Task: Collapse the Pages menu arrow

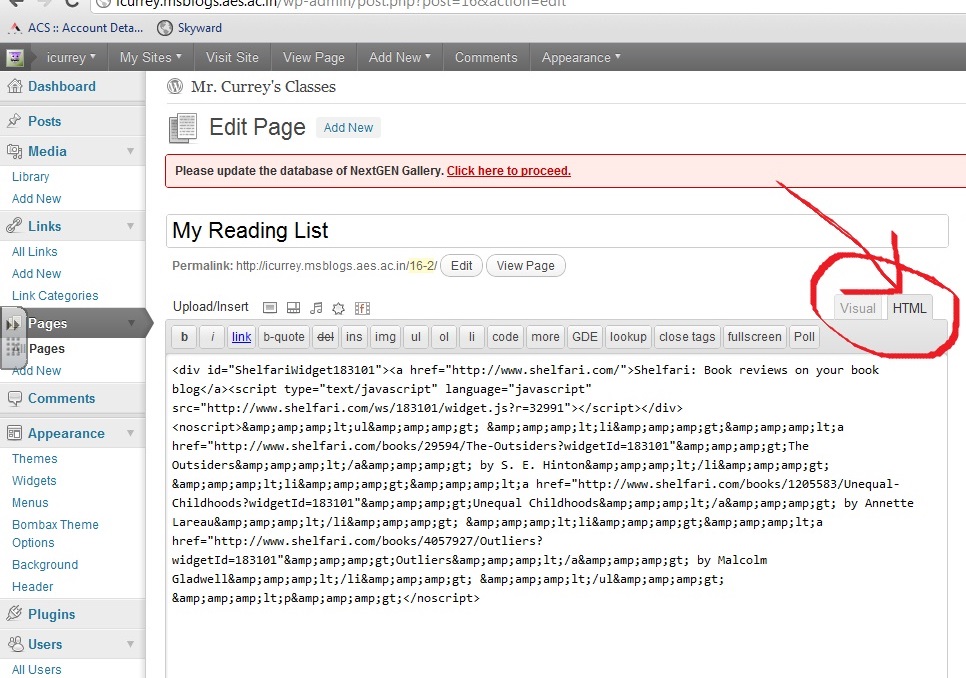Action: (x=131, y=323)
